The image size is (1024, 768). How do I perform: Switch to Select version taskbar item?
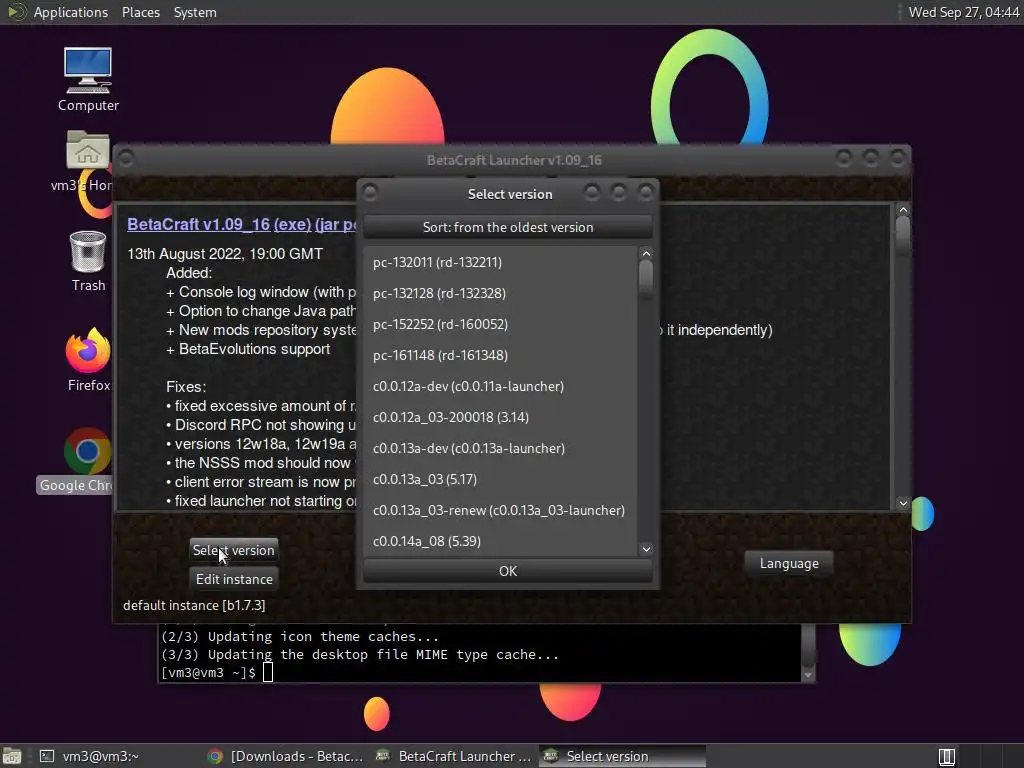tap(622, 756)
